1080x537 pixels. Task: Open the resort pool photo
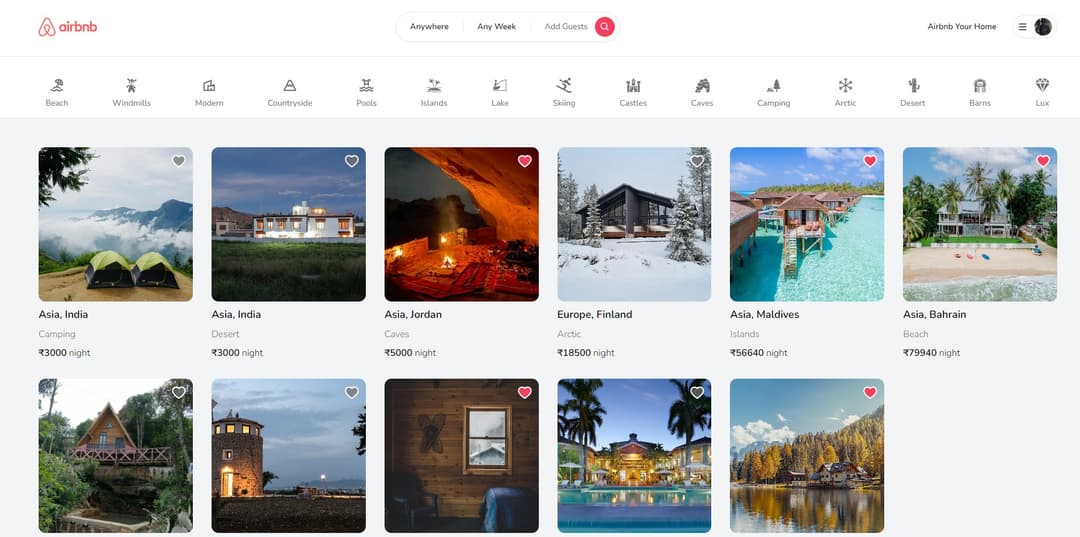634,456
